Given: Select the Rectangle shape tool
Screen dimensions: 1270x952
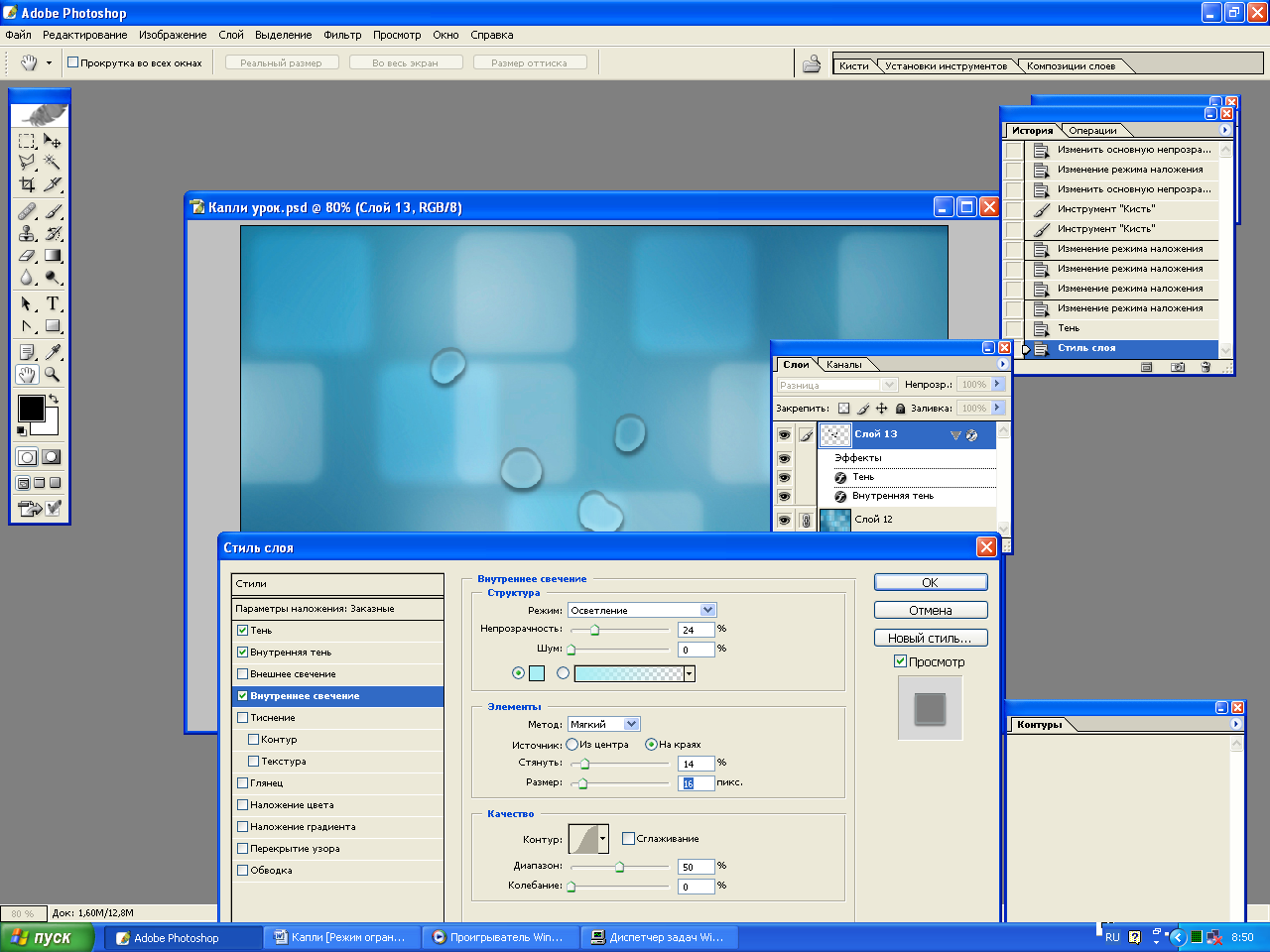Looking at the screenshot, I should pos(53,325).
